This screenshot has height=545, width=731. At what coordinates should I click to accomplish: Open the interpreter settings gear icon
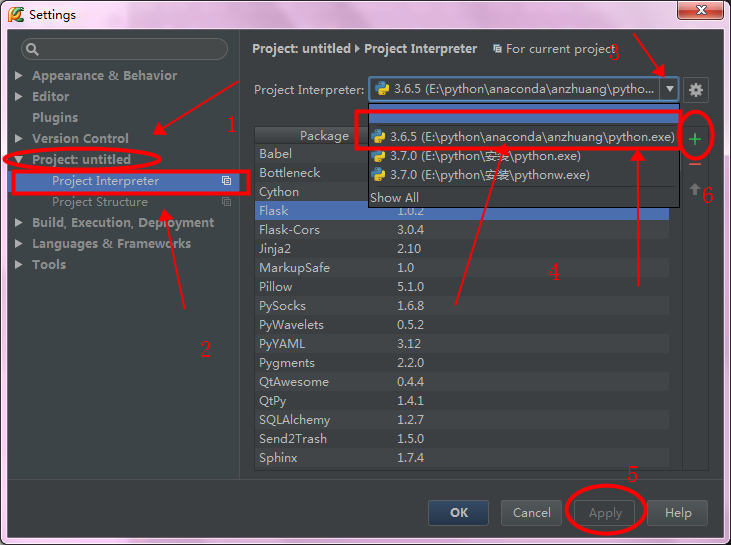click(x=696, y=90)
